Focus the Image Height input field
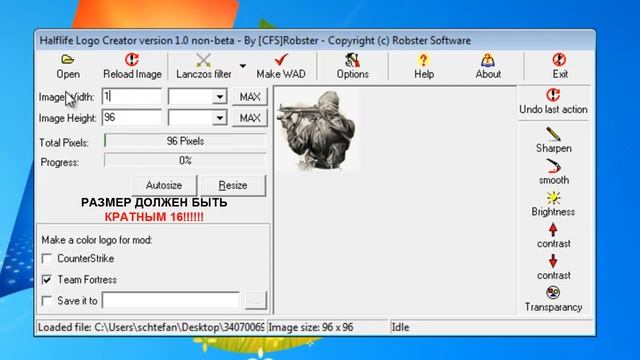Viewport: 640px width, 360px height. (x=132, y=118)
